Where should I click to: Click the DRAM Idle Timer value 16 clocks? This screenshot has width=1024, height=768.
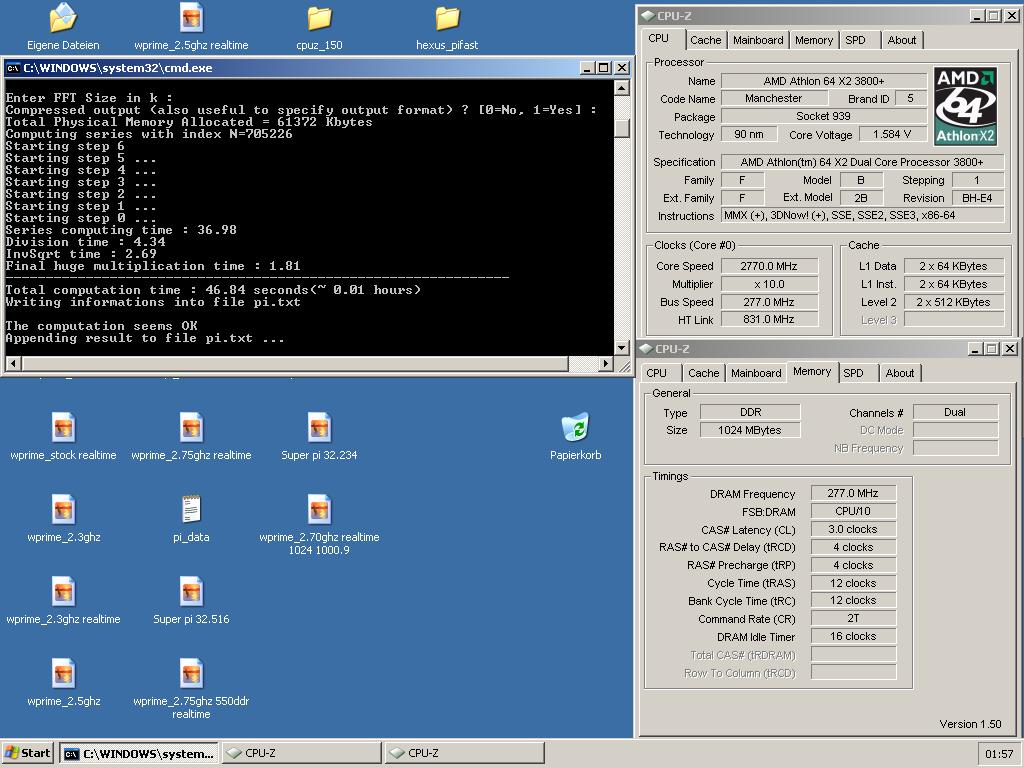(853, 636)
